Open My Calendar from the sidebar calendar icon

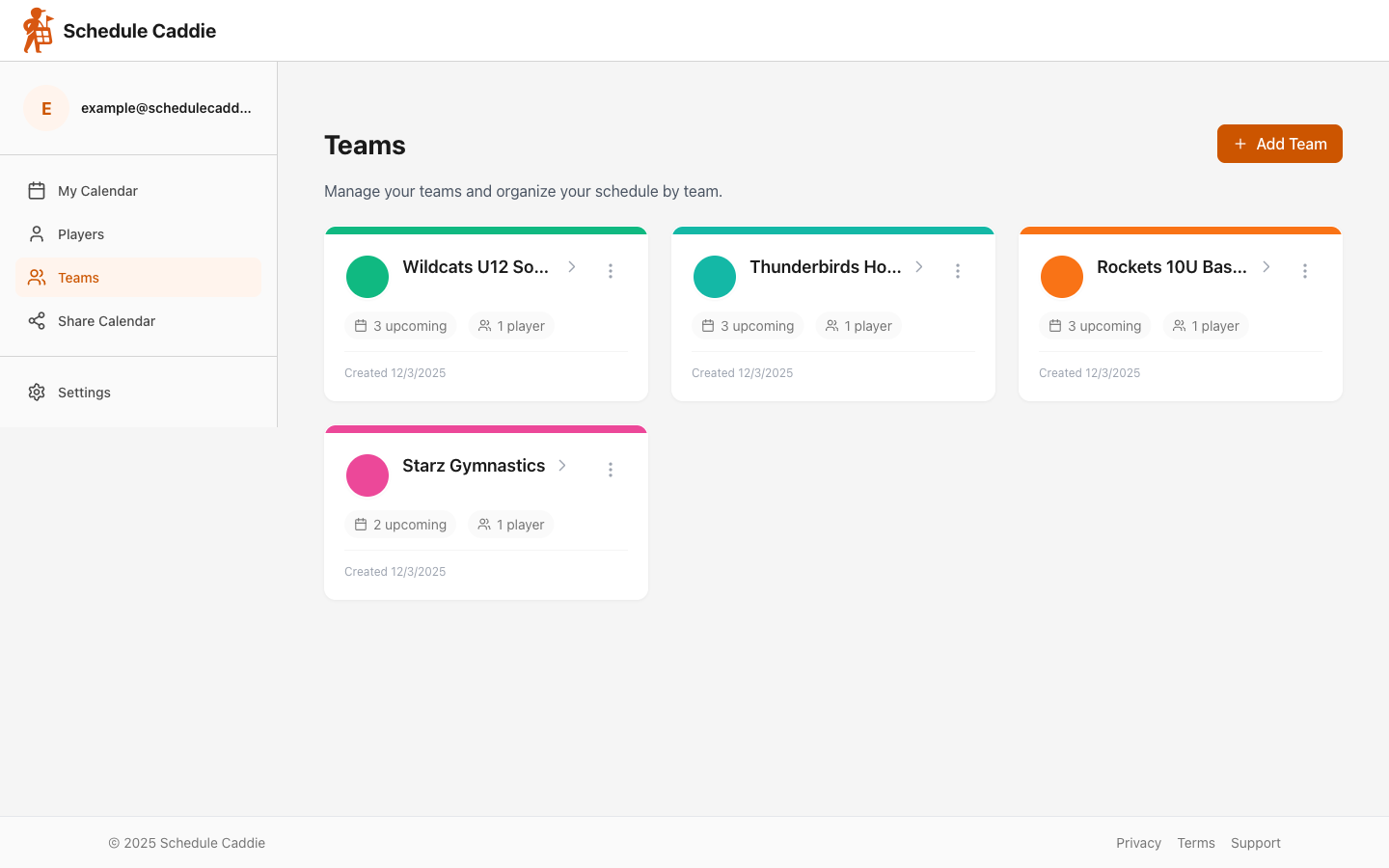(x=37, y=190)
